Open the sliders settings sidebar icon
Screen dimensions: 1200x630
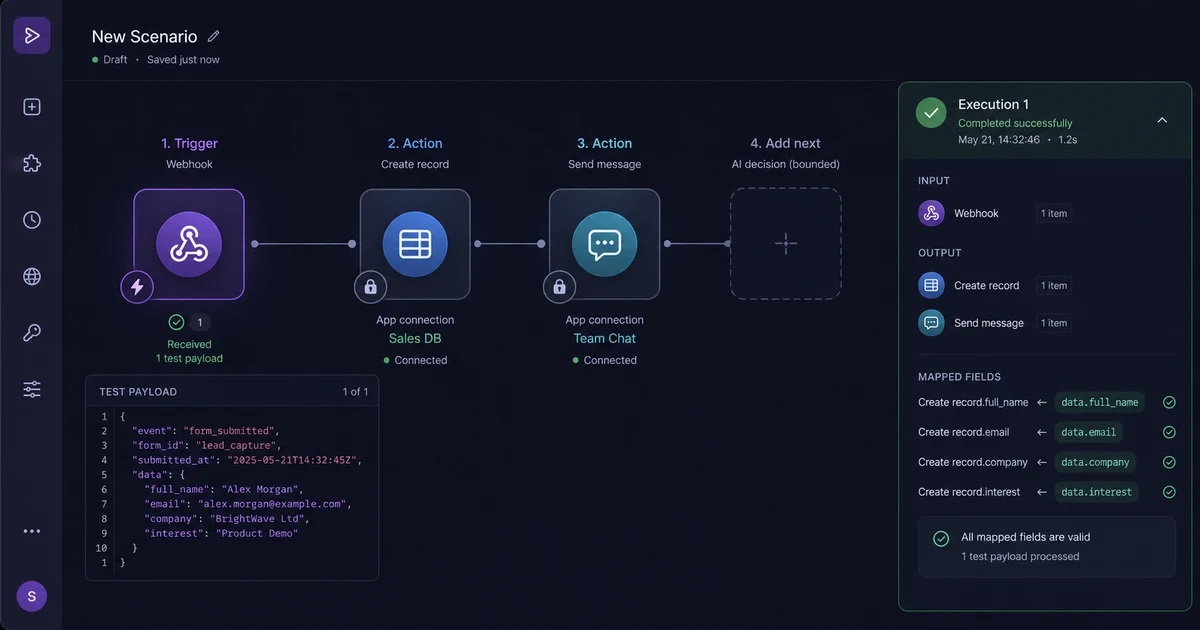[32, 390]
